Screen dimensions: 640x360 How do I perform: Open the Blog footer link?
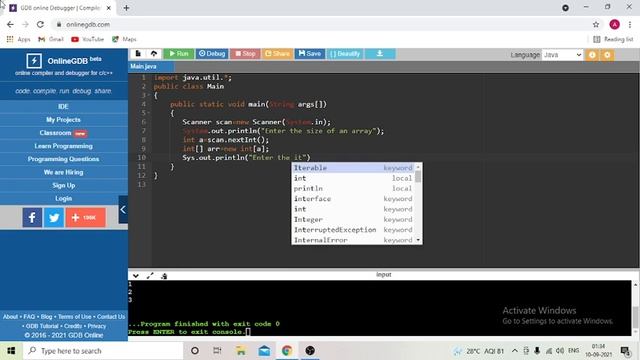point(47,317)
